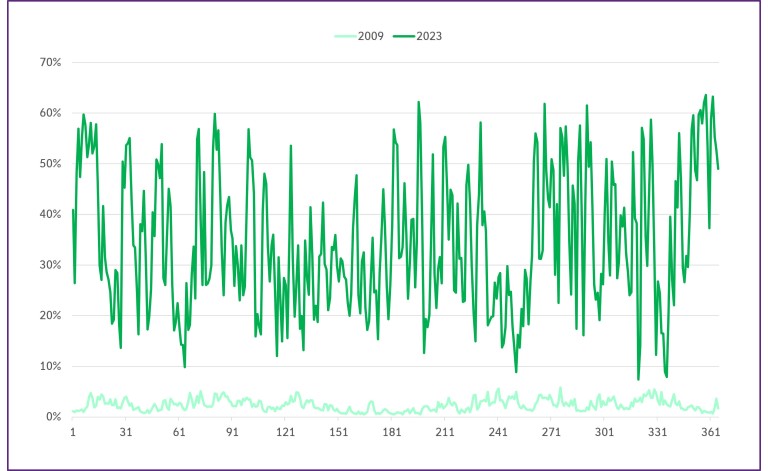Select the light green 2009 legend line swatch
This screenshot has height=471, width=768.
click(347, 35)
